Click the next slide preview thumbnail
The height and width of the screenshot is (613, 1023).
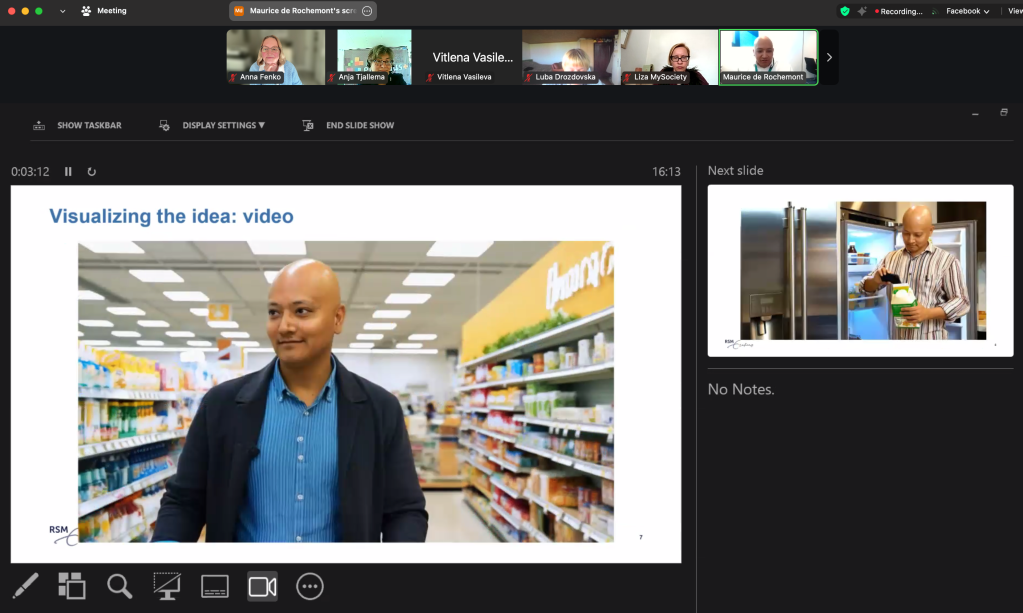click(860, 270)
